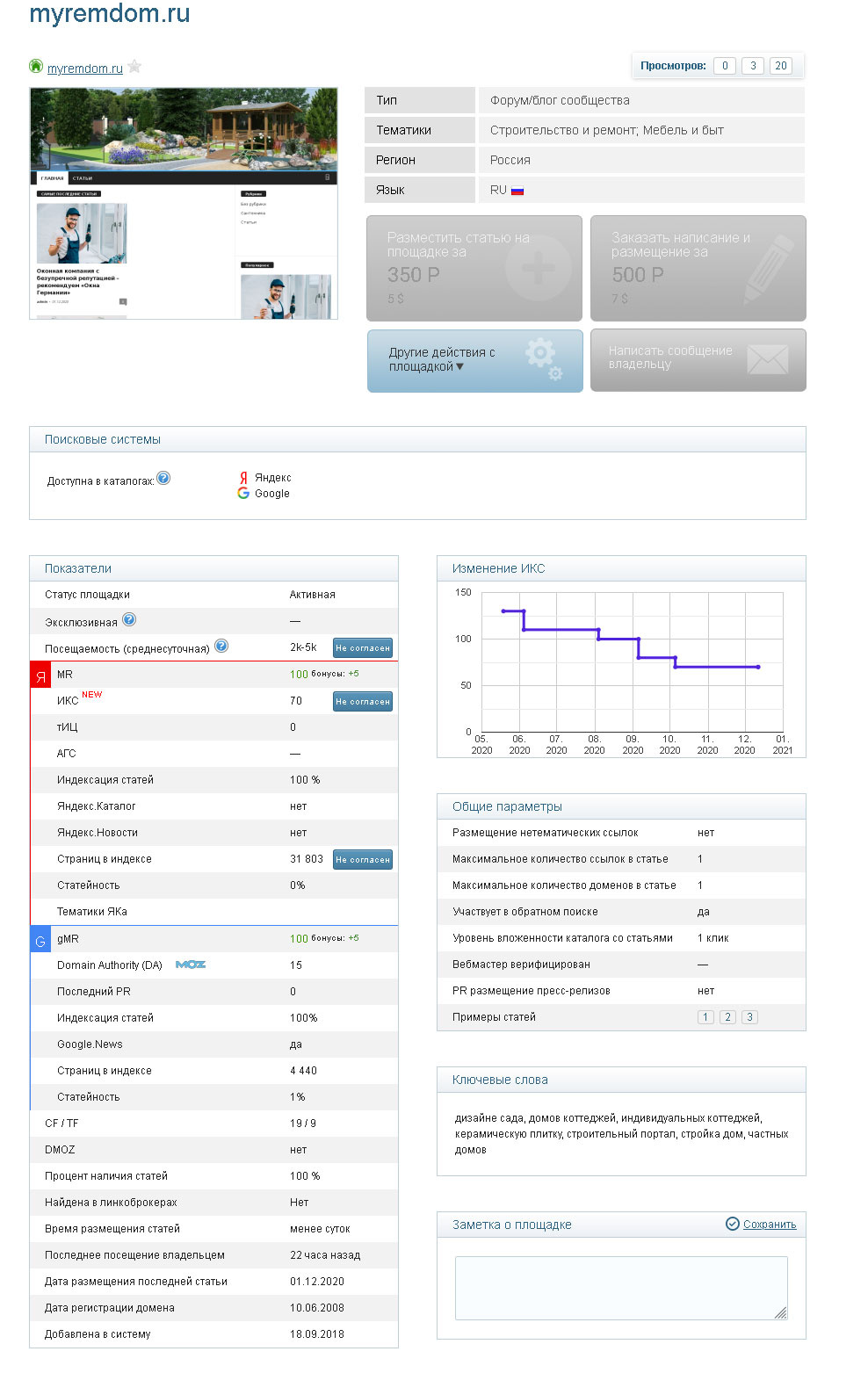Screen dimensions: 868x1373
Task: Click 'Не согласен' next to Страниц в индексе 31 803
Action: tap(363, 860)
